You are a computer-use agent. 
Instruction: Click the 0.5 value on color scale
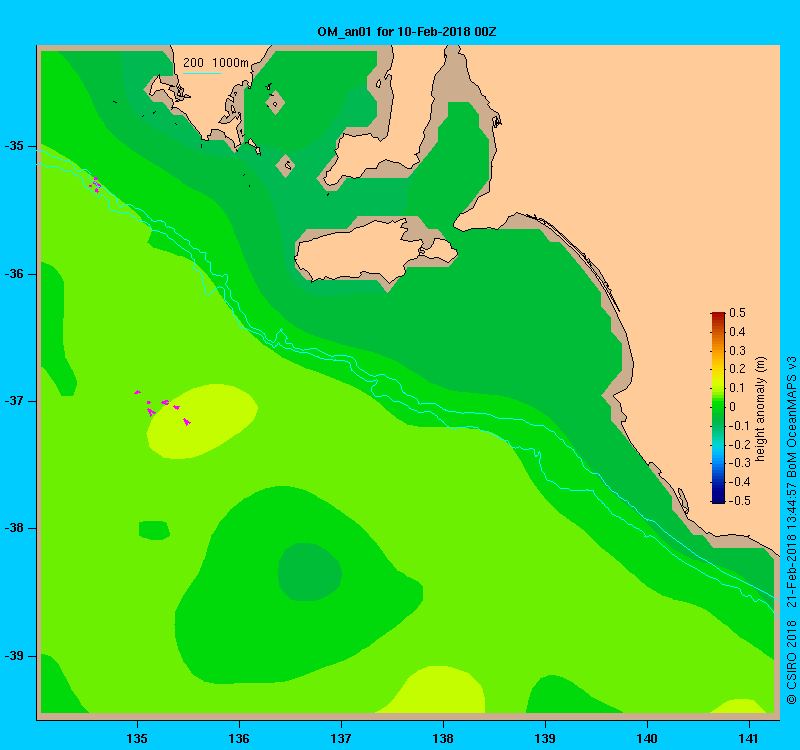pyautogui.click(x=737, y=313)
